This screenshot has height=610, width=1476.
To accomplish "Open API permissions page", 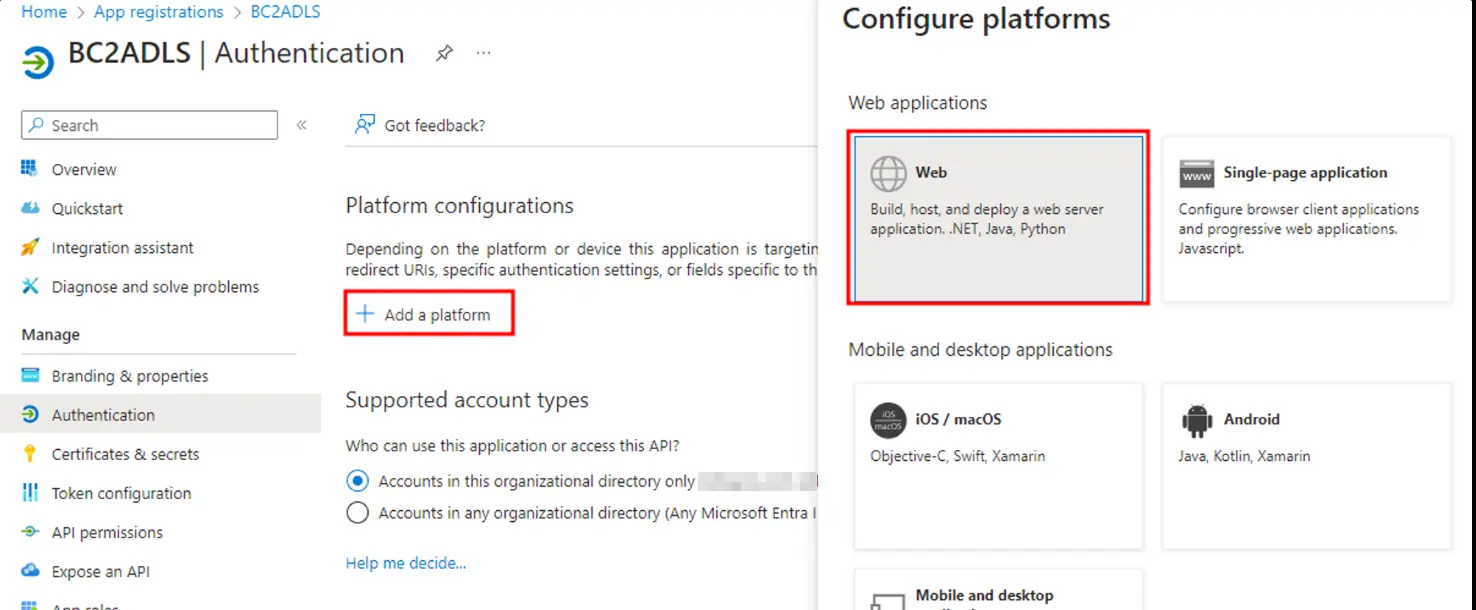I will point(107,532).
